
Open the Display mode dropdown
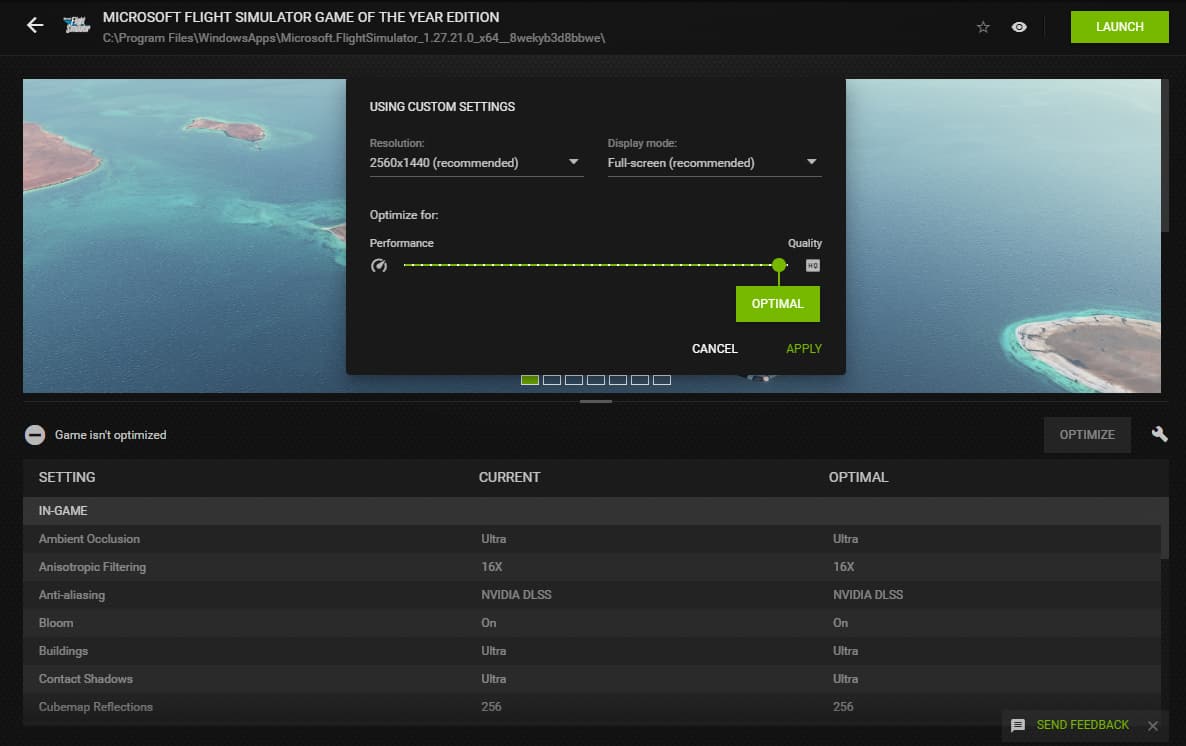[714, 163]
